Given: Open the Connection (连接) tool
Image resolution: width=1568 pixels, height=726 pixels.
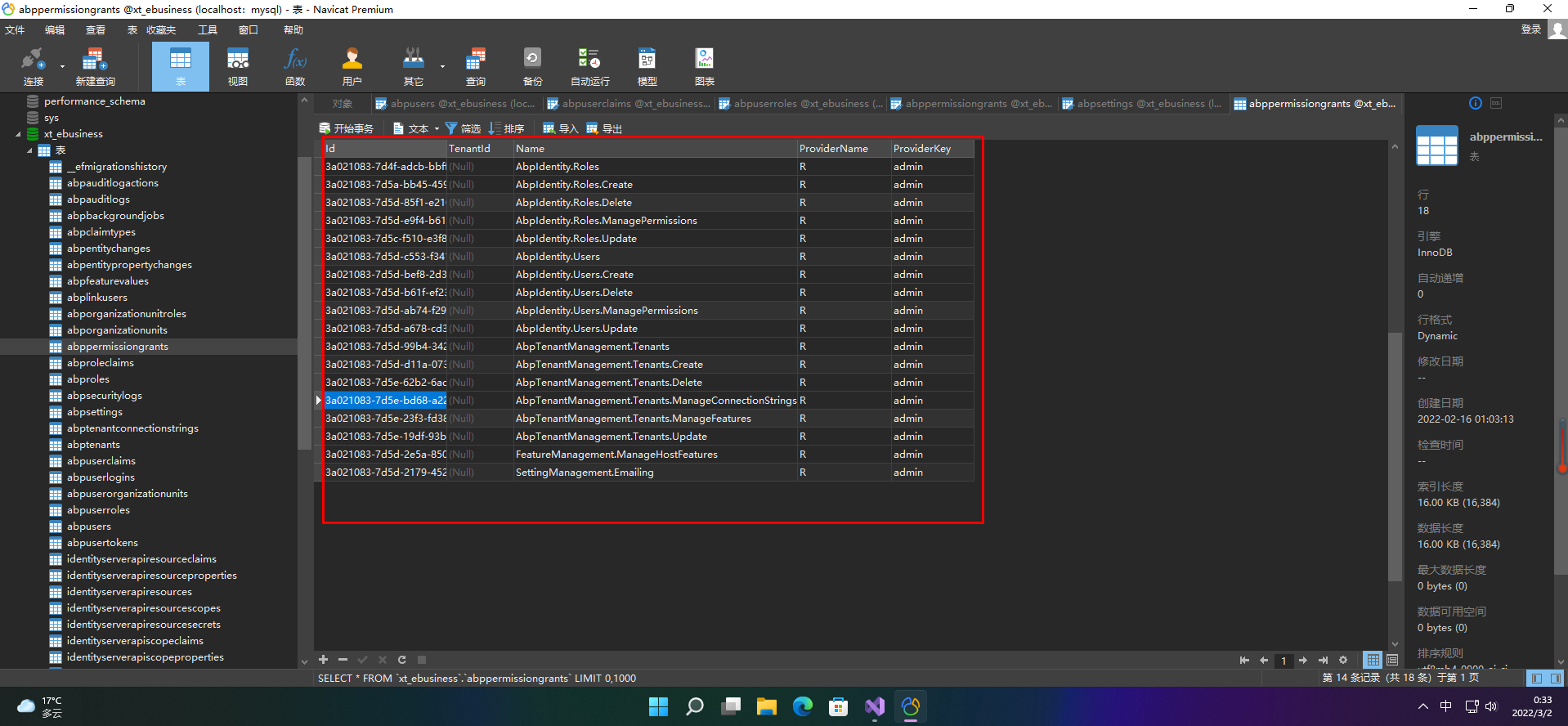Looking at the screenshot, I should point(33,66).
